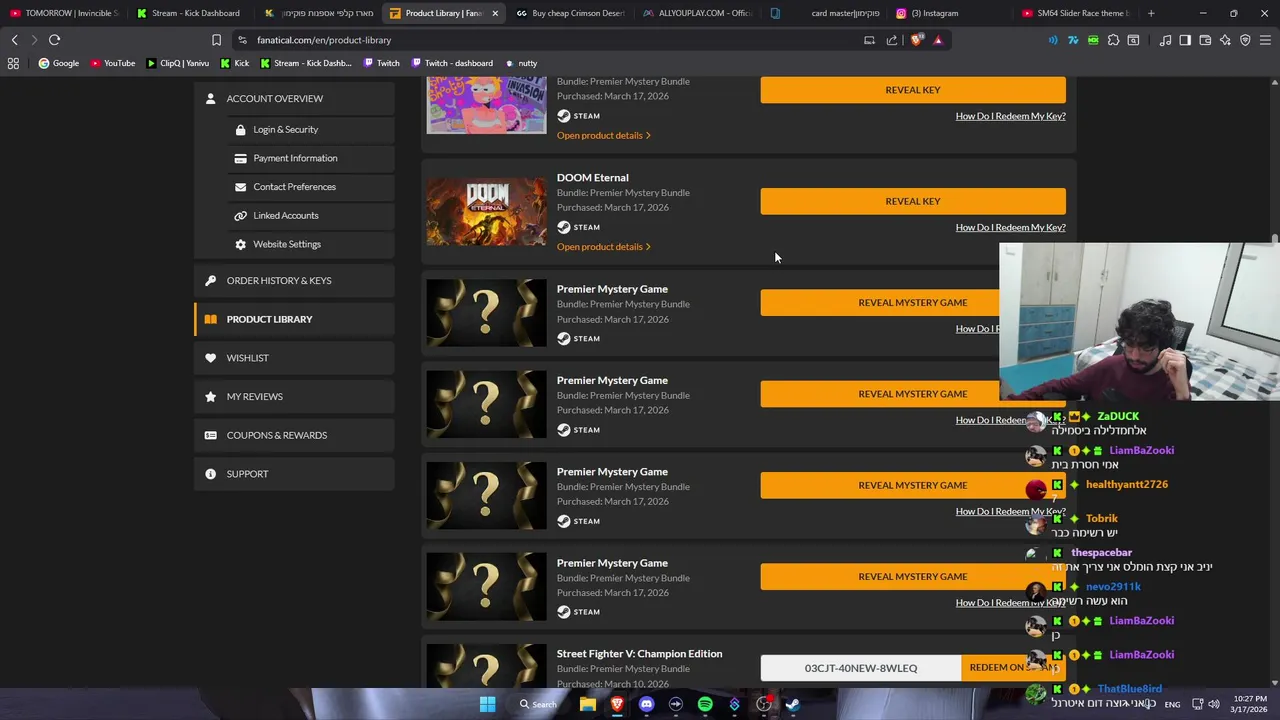
Task: Open File Explorer from taskbar
Action: 588,704
